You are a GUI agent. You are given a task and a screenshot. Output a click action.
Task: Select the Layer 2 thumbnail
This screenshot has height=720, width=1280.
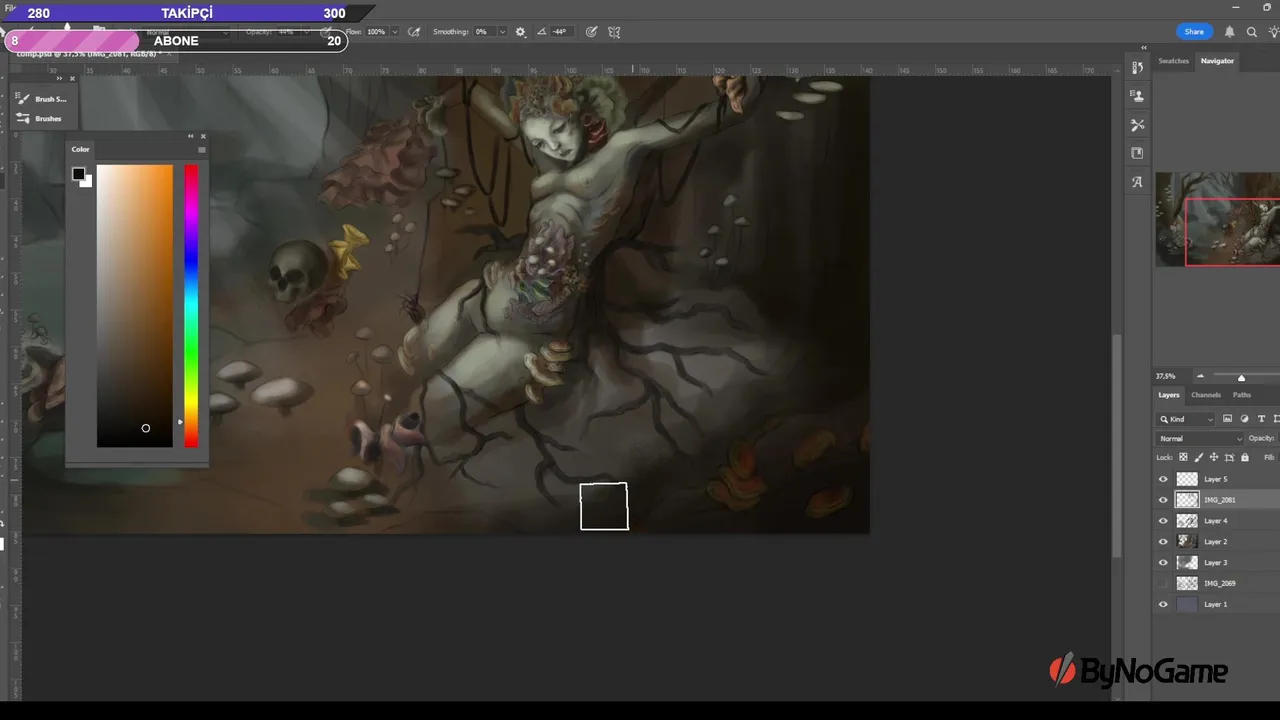coord(1187,541)
